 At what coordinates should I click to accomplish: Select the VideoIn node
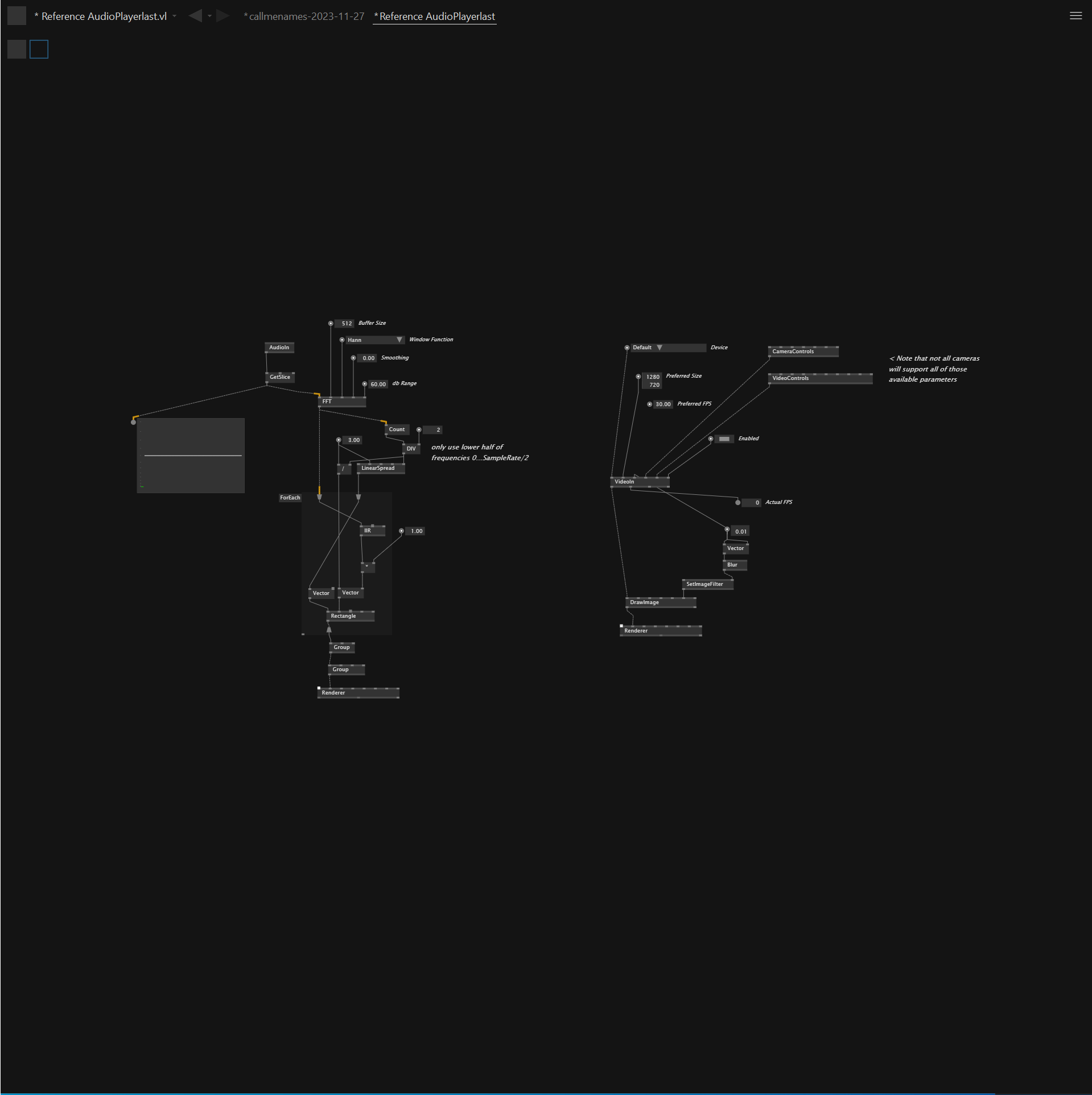click(x=640, y=482)
